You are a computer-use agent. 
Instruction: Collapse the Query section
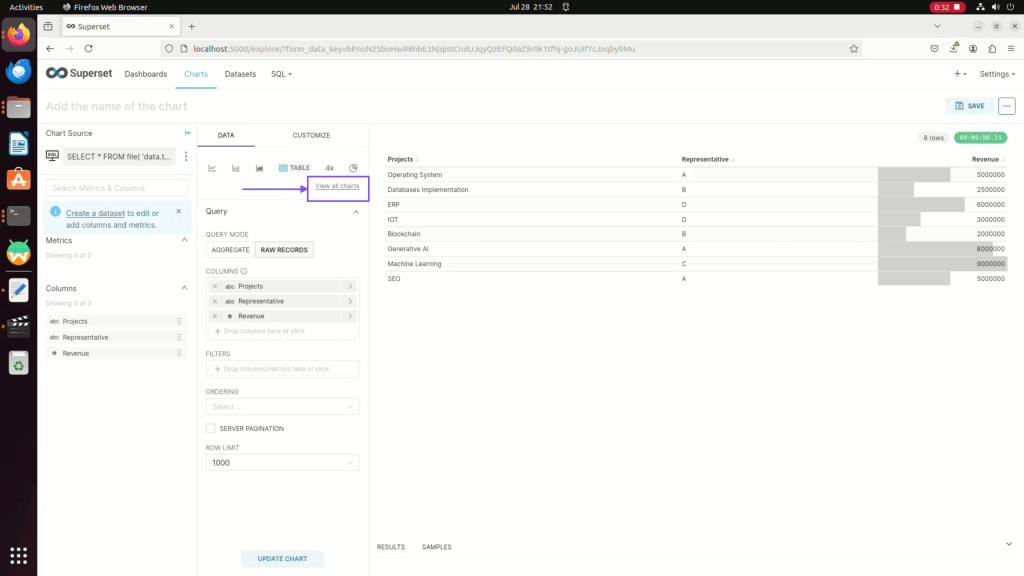(355, 211)
